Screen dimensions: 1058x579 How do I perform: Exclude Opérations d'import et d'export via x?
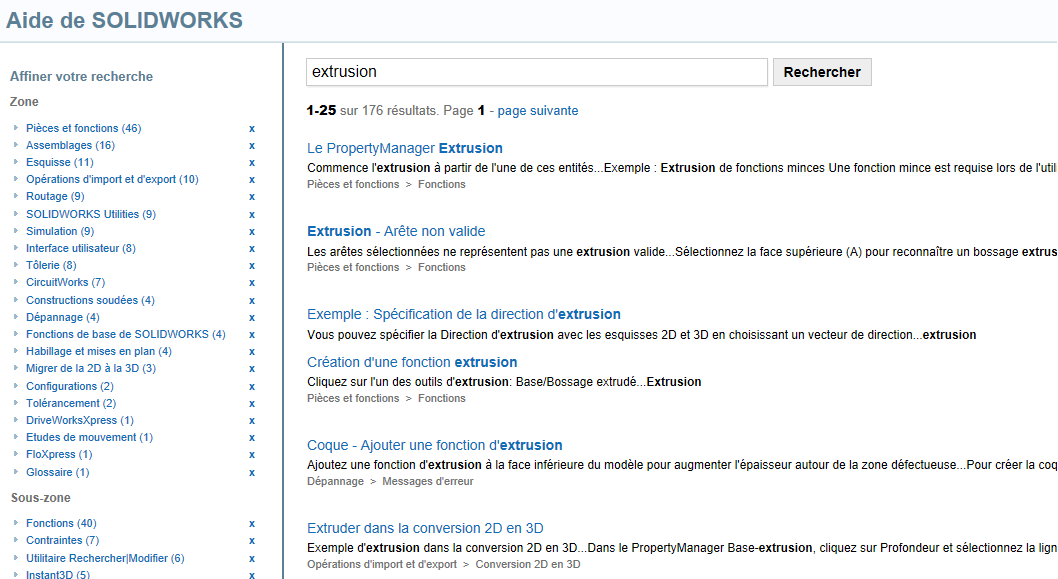click(252, 180)
